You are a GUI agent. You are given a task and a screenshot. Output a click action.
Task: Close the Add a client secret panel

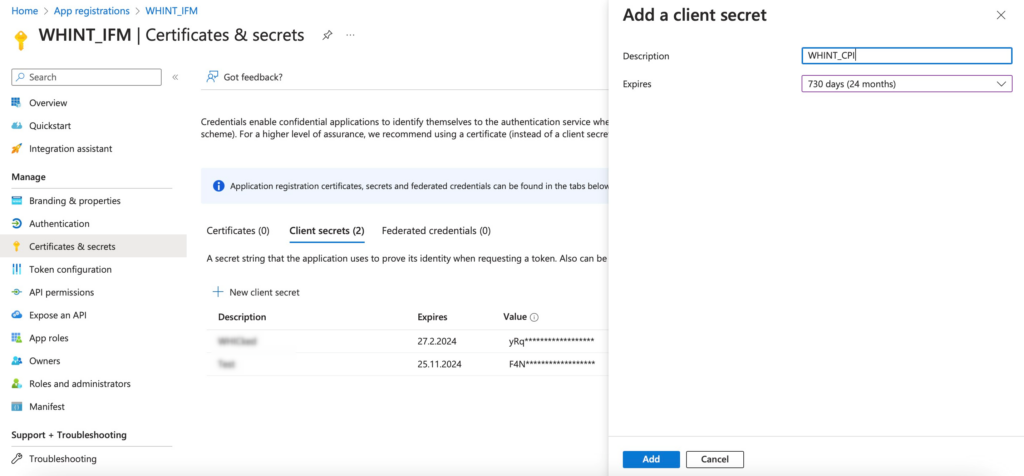[x=1000, y=15]
